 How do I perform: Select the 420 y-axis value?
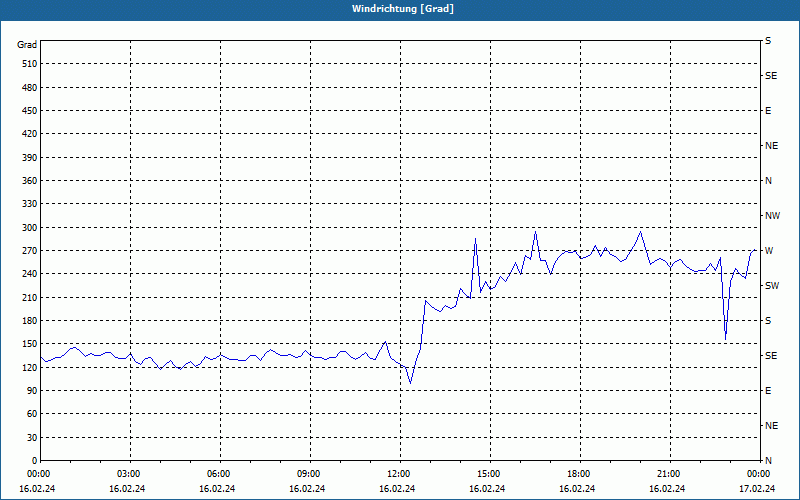(x=30, y=134)
